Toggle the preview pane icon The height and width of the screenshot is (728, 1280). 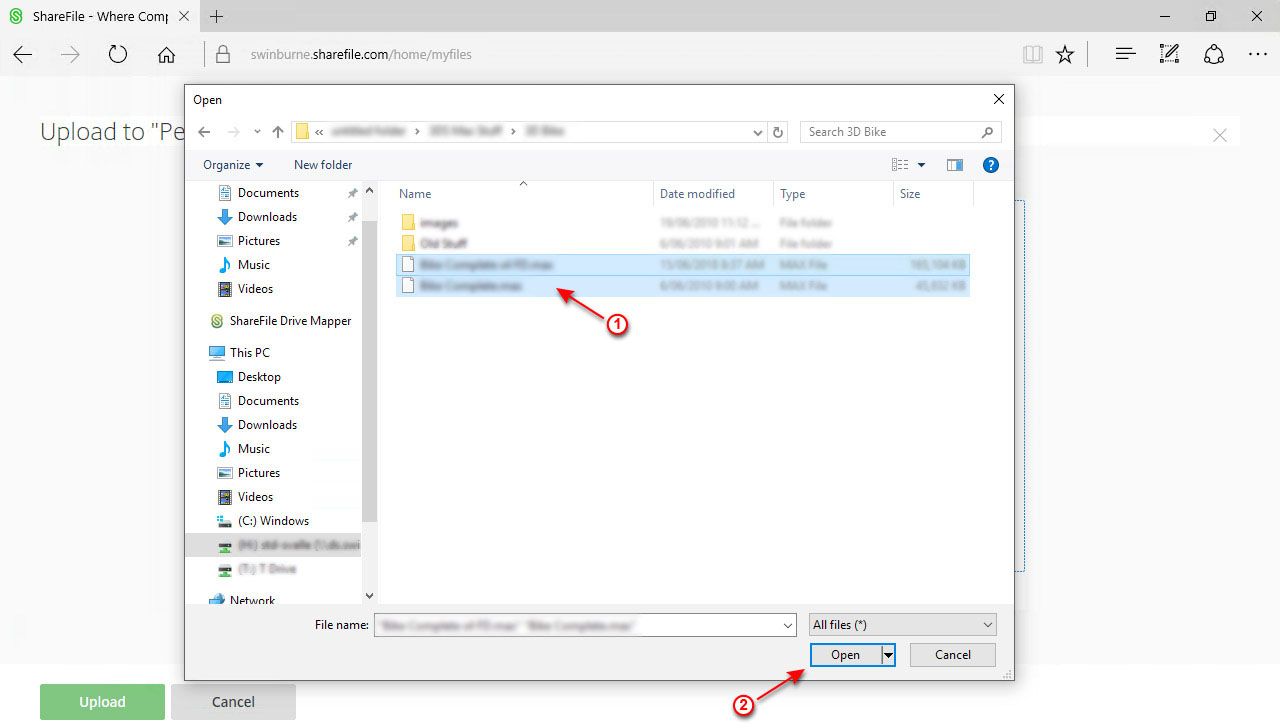[954, 165]
